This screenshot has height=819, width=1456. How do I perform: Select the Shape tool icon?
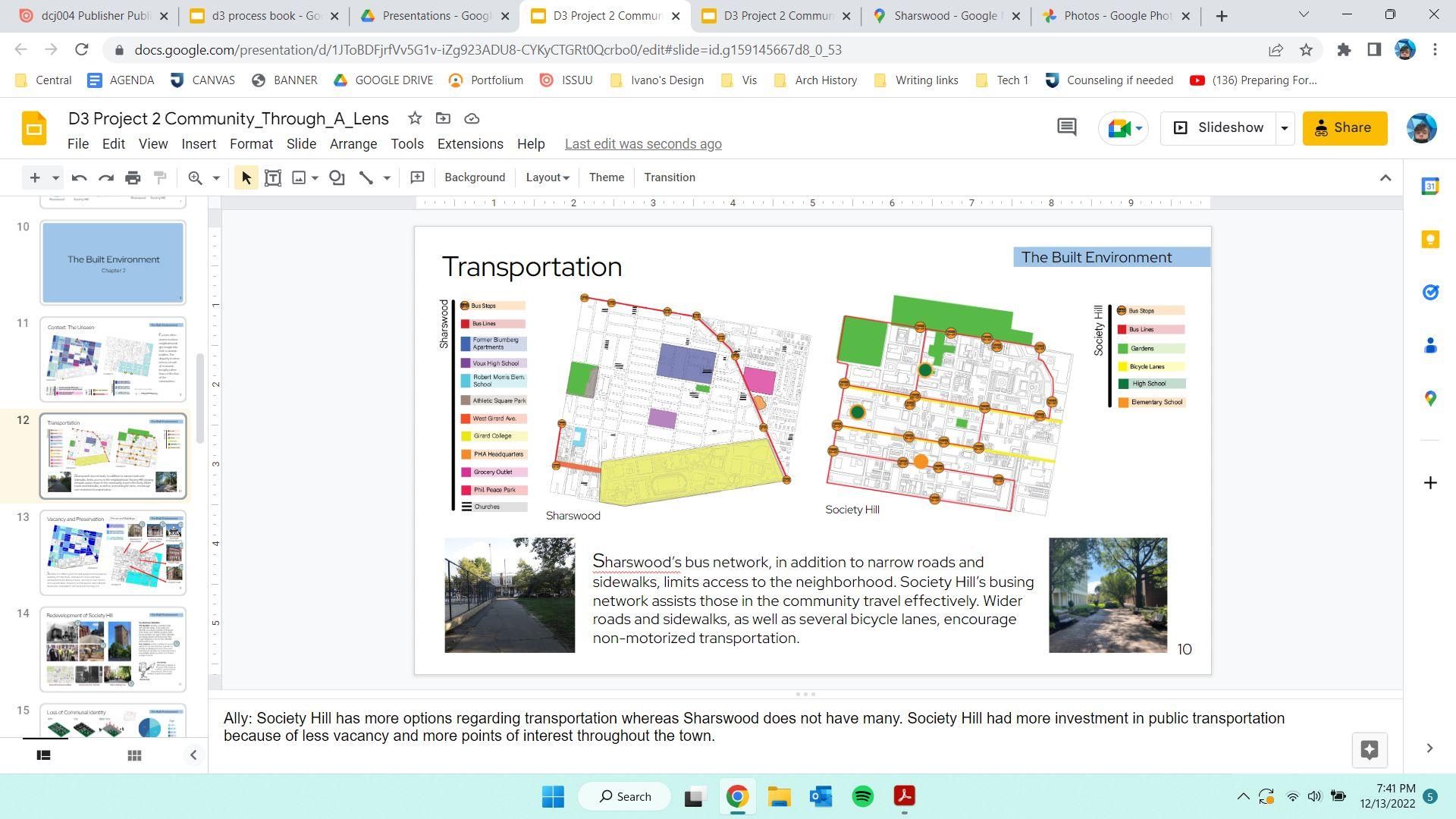[337, 177]
